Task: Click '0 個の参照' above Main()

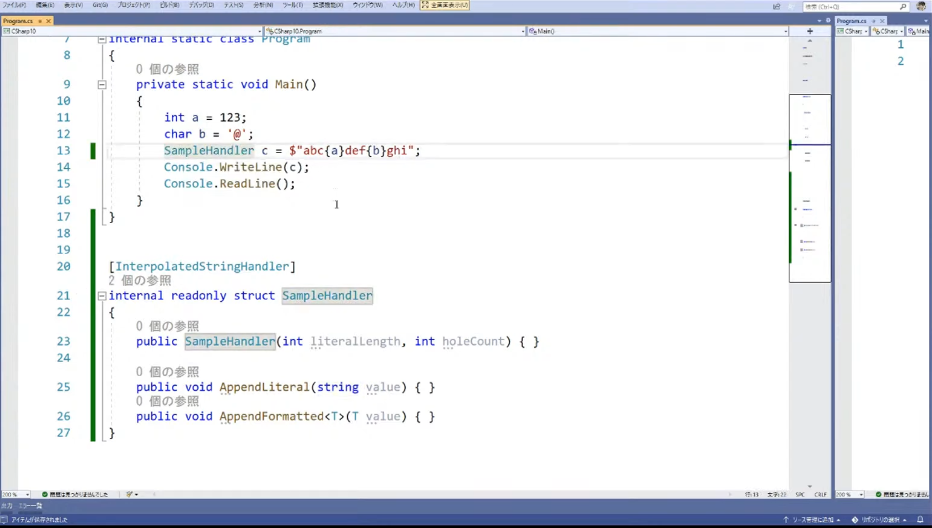Action: pyautogui.click(x=167, y=70)
